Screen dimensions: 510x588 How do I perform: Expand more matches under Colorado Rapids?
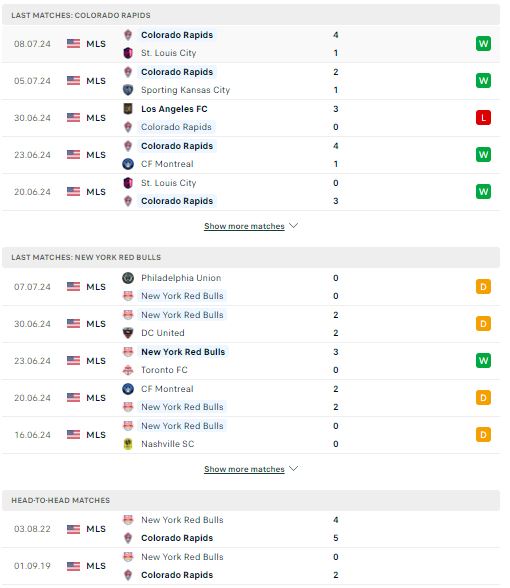[x=244, y=226]
